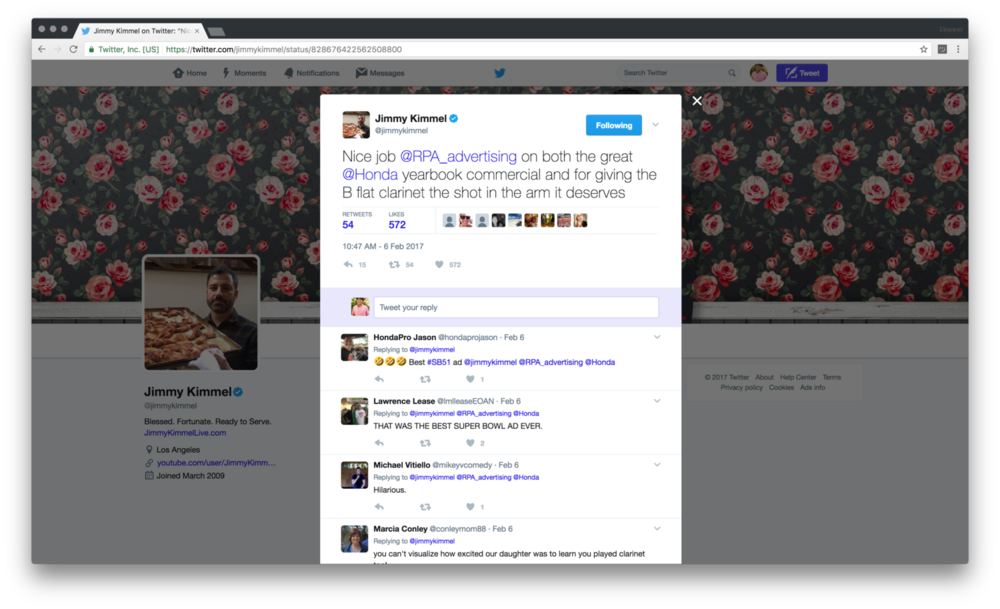Retweet Jimmy Kimmel's main tweet

(394, 265)
